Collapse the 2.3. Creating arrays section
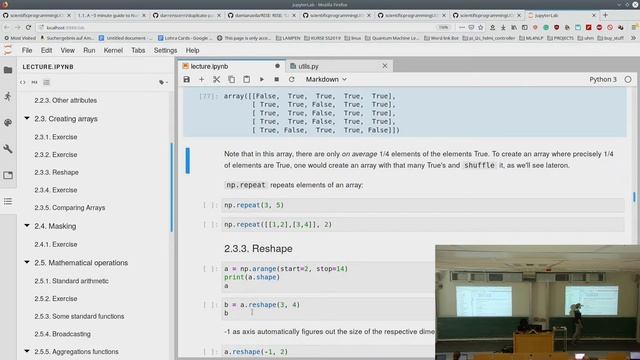This screenshot has width=640, height=360. (27, 118)
